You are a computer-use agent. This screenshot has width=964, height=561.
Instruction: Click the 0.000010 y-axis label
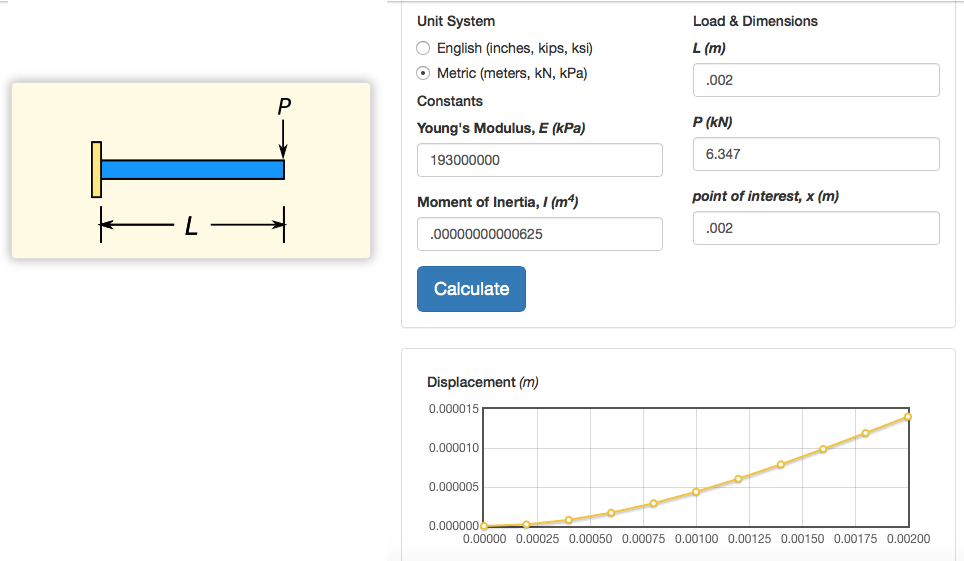click(x=454, y=448)
